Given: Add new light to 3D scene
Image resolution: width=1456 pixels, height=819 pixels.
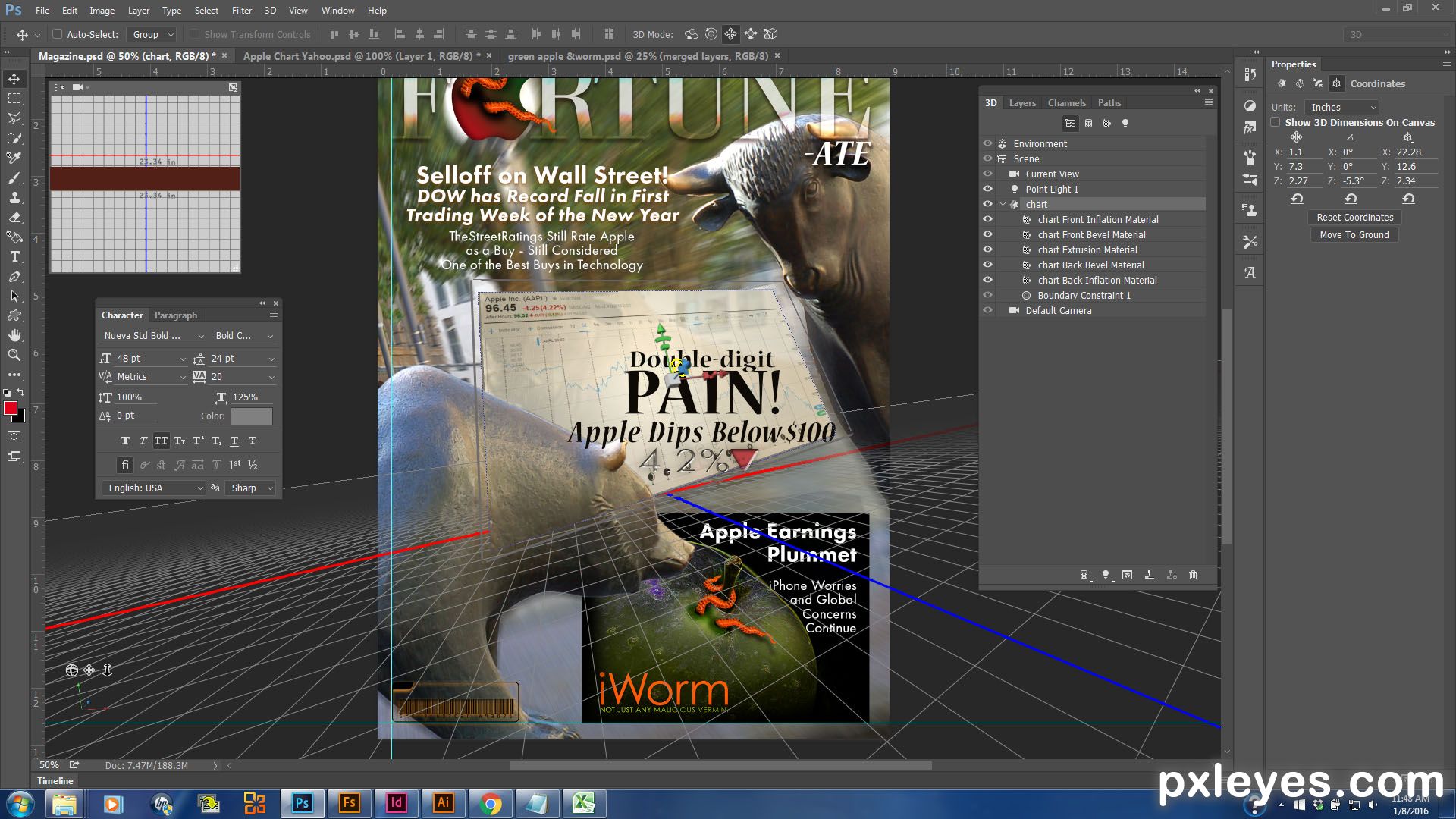Looking at the screenshot, I should 1106,575.
